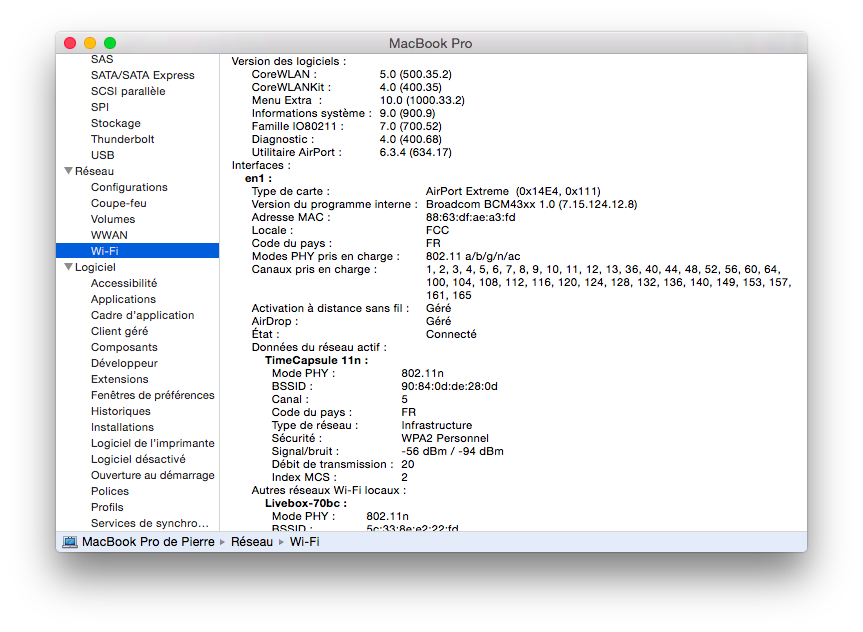Open Volumes under Réseau
This screenshot has width=863, height=632.
113,219
